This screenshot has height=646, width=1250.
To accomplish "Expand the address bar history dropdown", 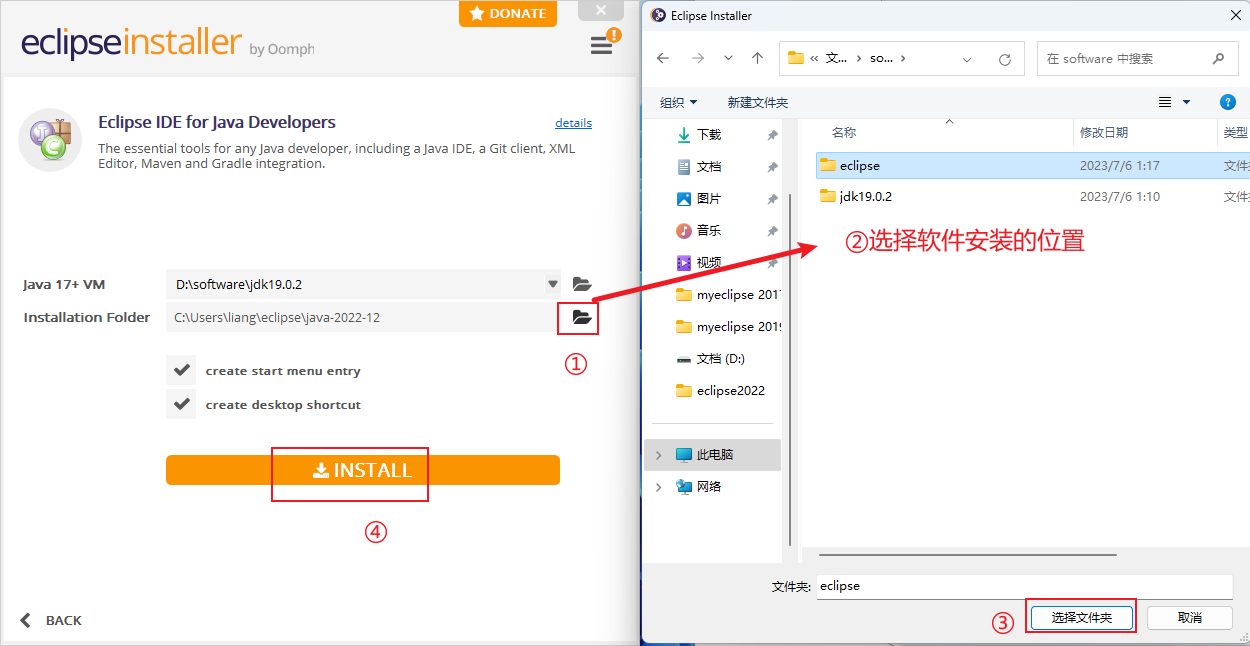I will (x=967, y=59).
